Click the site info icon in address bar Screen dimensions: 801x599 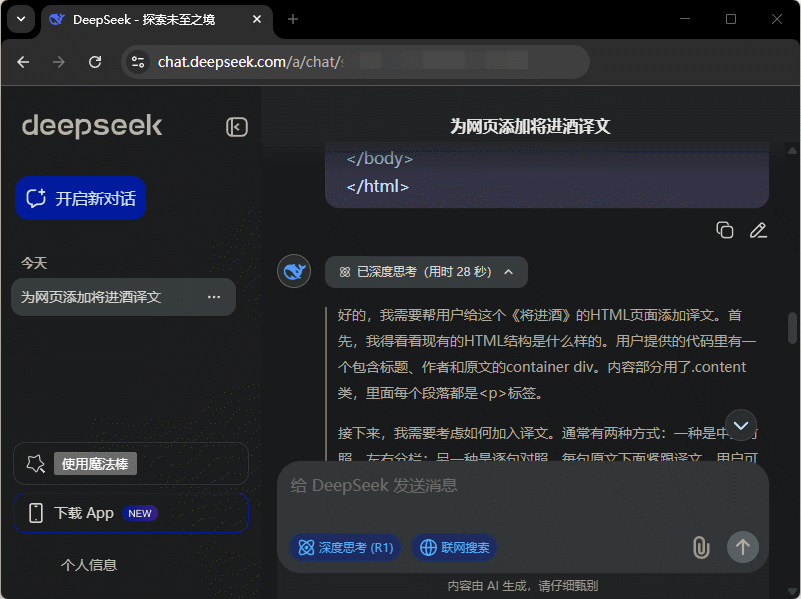(139, 62)
